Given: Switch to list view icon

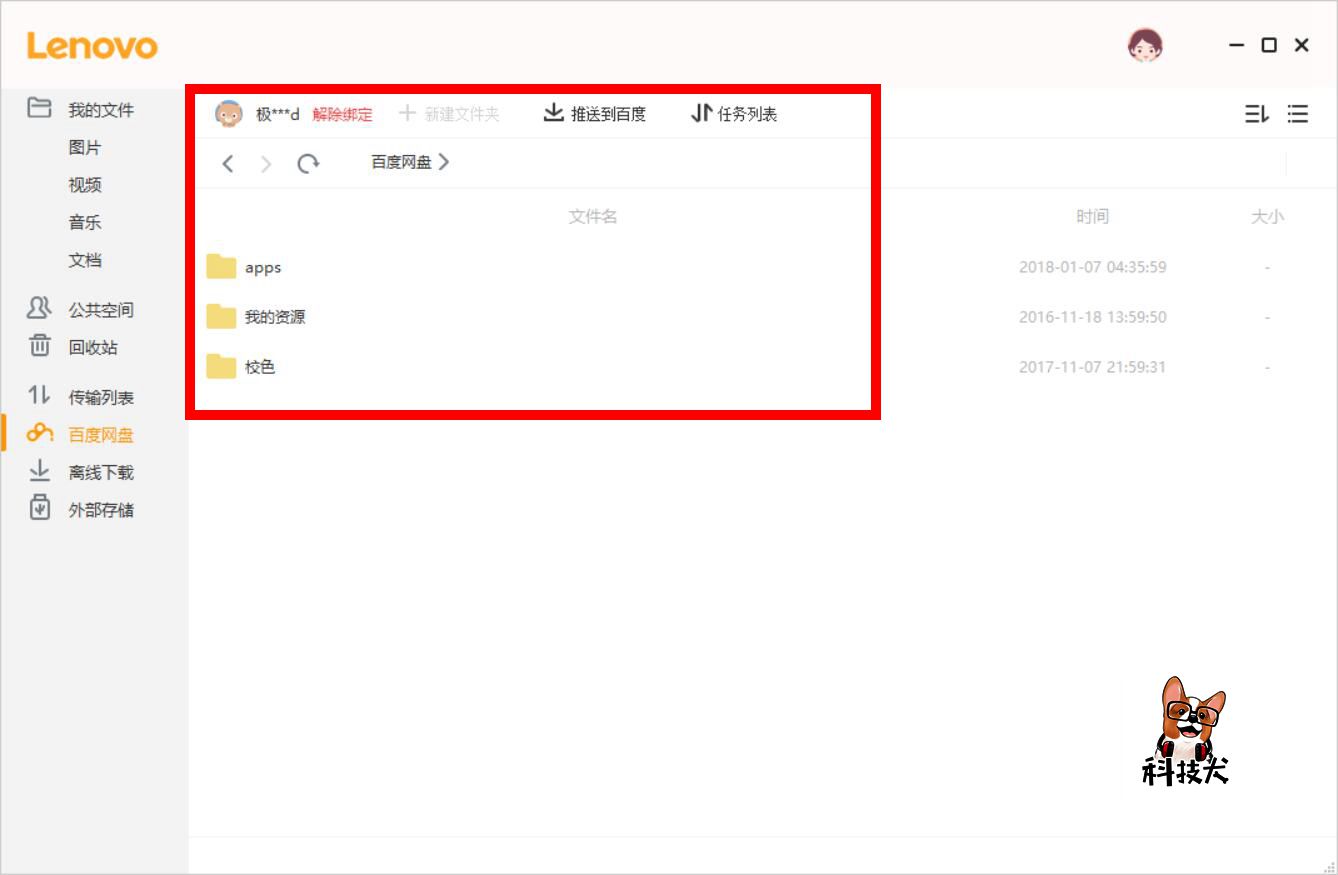Looking at the screenshot, I should point(1298,114).
